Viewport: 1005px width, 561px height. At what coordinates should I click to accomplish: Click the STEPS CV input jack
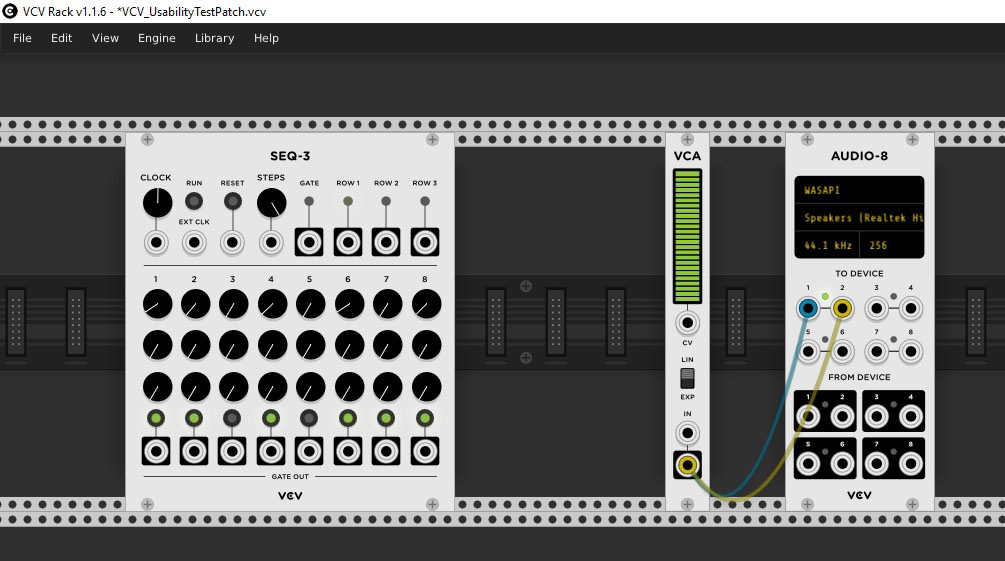pyautogui.click(x=271, y=243)
